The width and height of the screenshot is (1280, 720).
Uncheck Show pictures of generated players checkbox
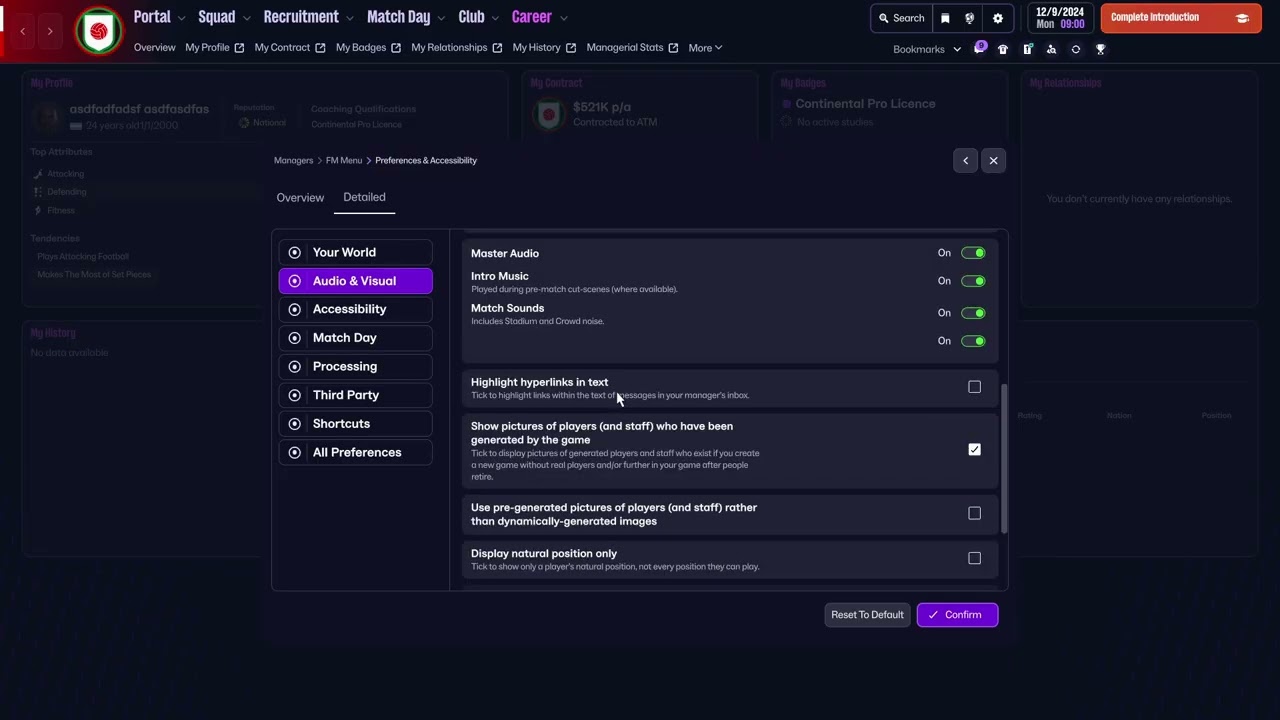click(974, 450)
